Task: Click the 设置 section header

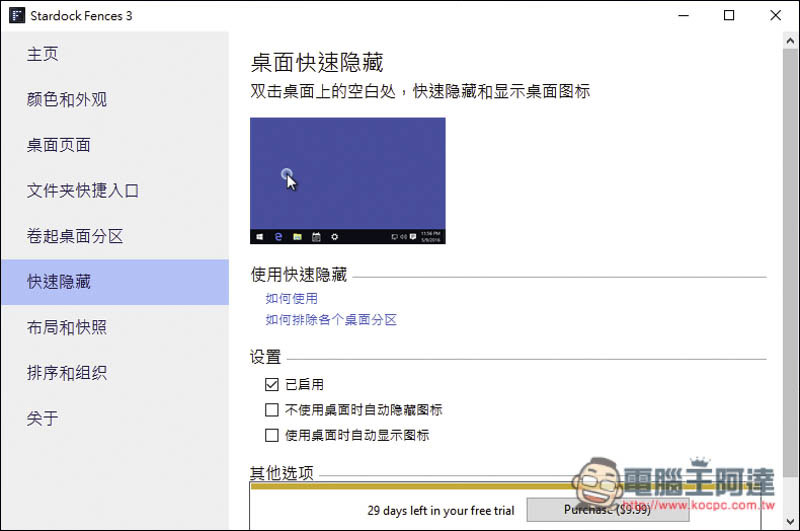Action: (x=265, y=357)
